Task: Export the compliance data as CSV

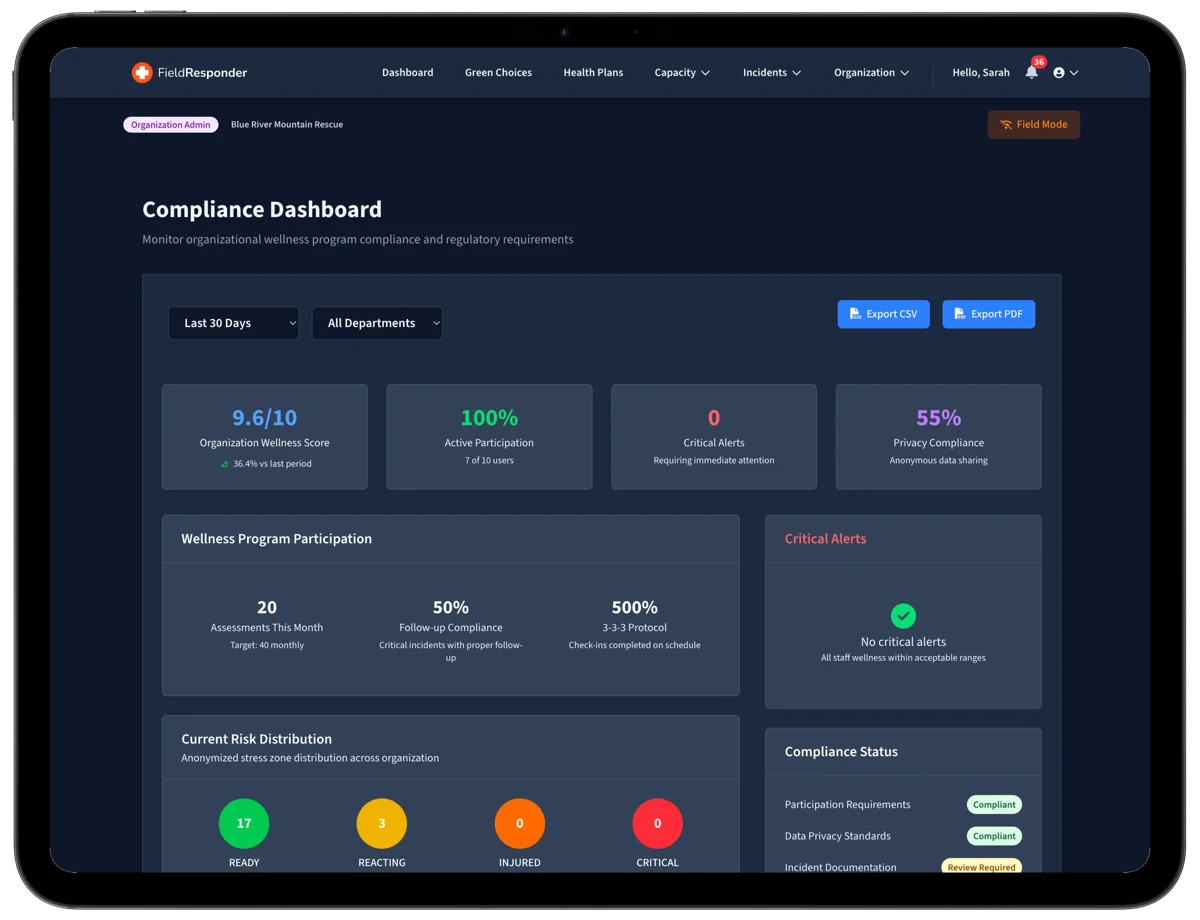Action: (x=883, y=313)
